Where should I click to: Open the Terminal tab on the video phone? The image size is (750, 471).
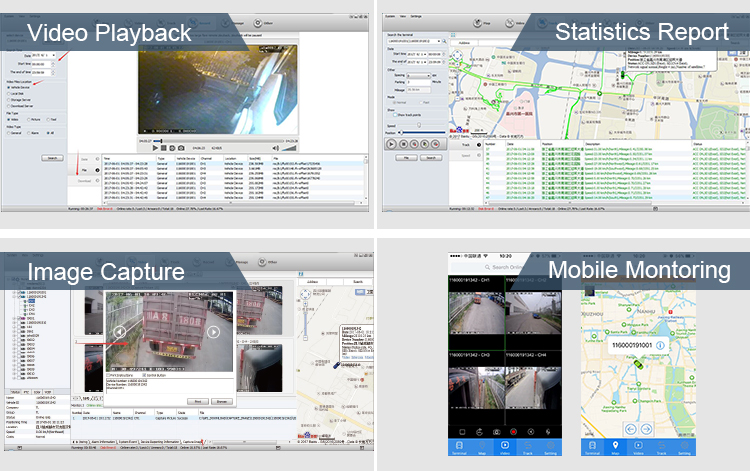pyautogui.click(x=459, y=448)
